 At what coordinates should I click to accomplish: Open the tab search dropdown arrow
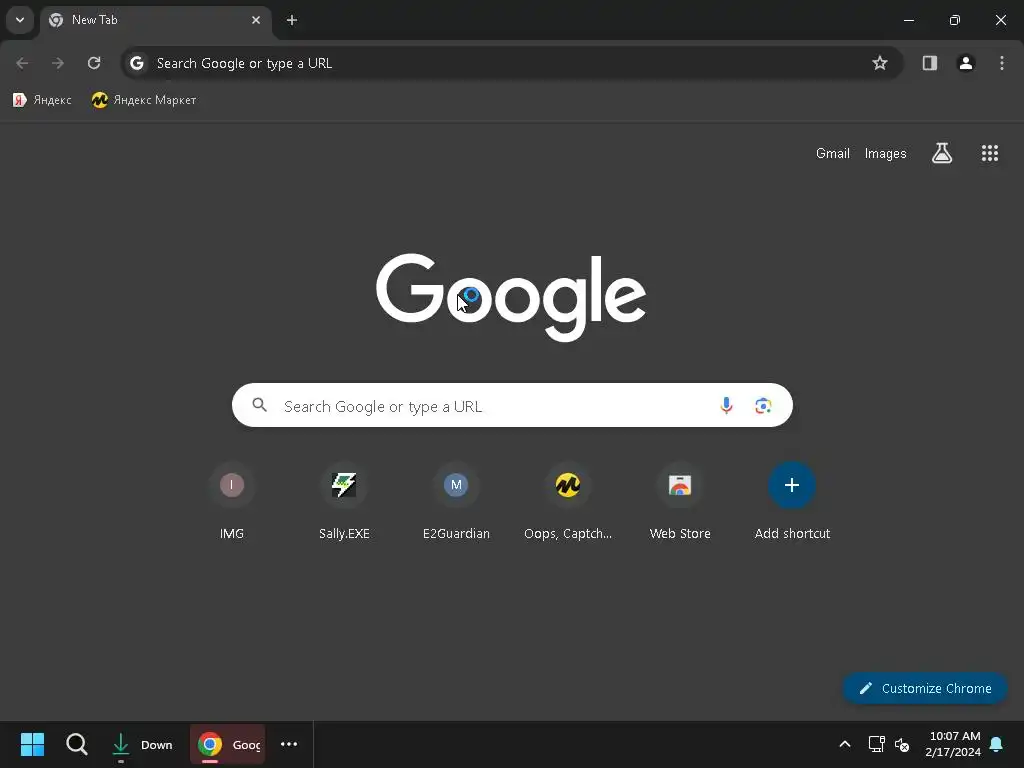tap(20, 20)
